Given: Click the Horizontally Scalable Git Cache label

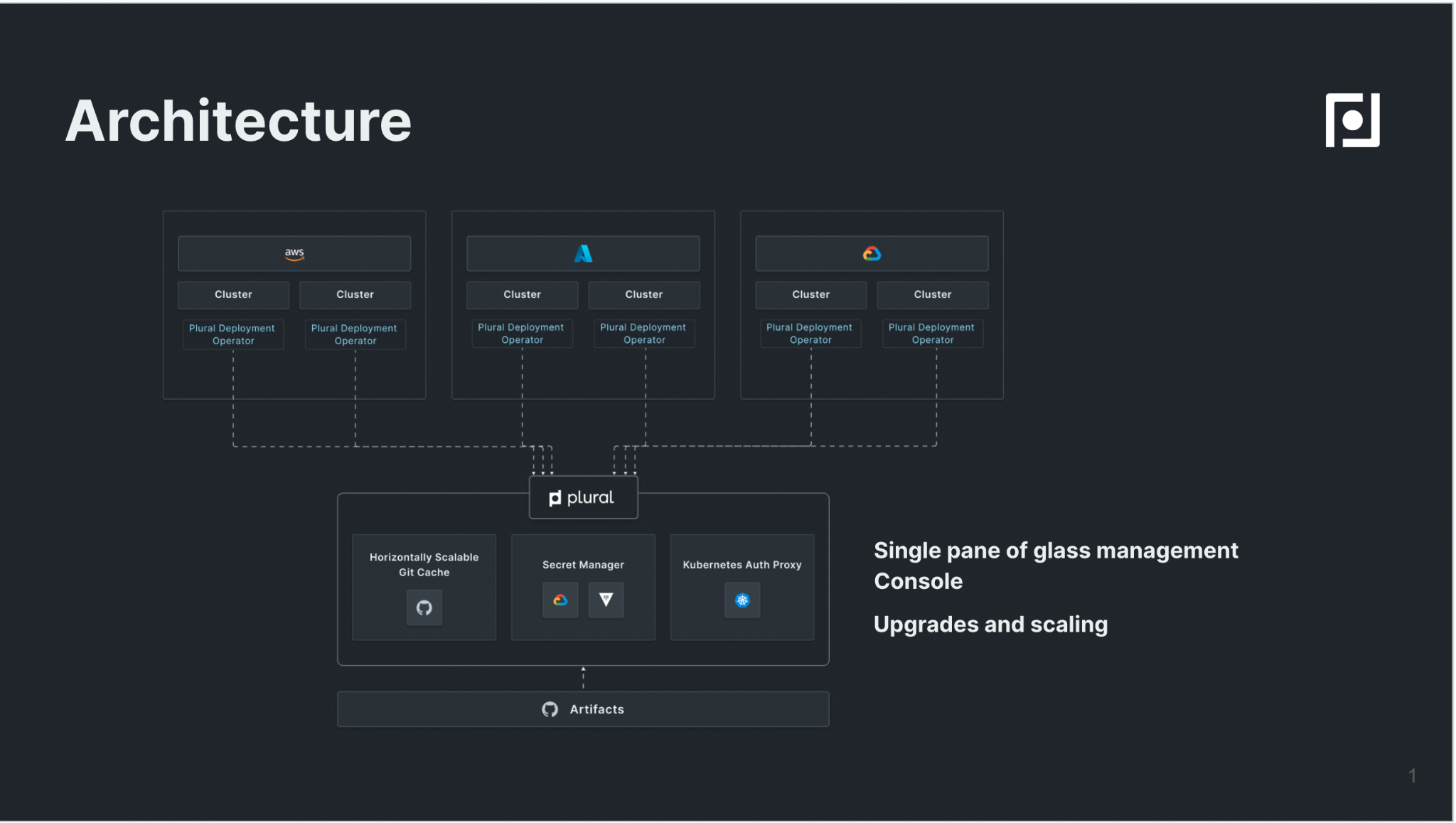Looking at the screenshot, I should tap(424, 565).
